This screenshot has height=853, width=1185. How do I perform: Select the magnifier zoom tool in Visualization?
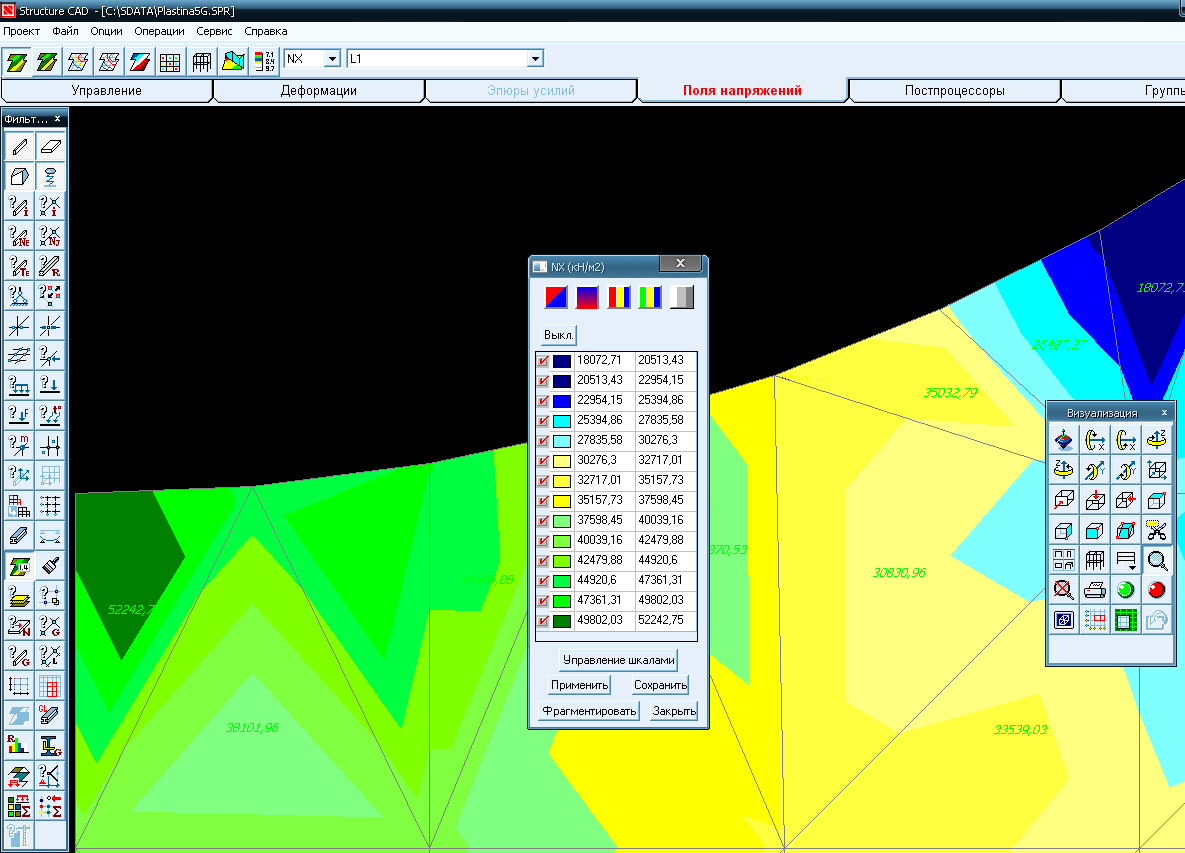pos(1156,560)
